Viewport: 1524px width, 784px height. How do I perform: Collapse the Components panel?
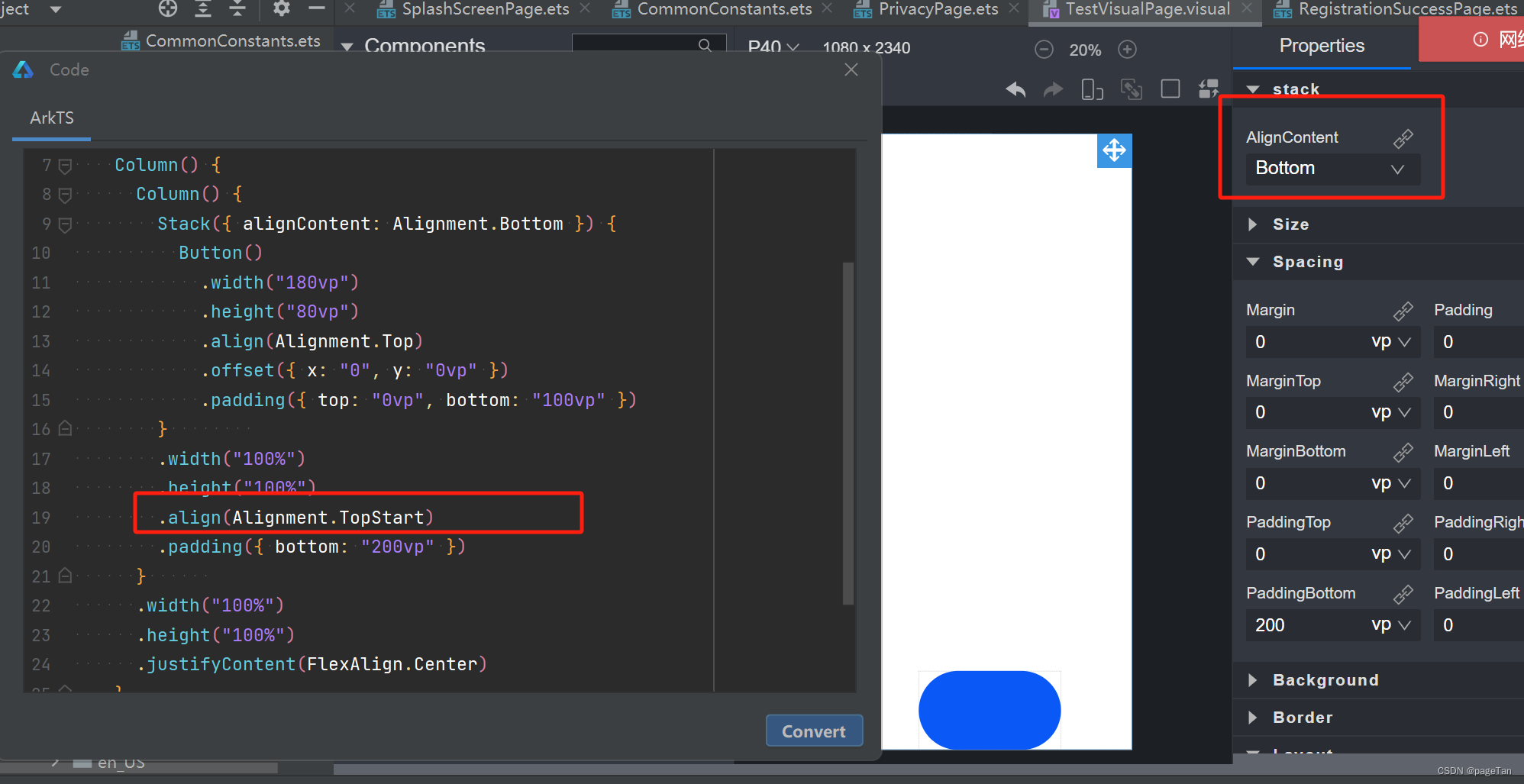(347, 47)
